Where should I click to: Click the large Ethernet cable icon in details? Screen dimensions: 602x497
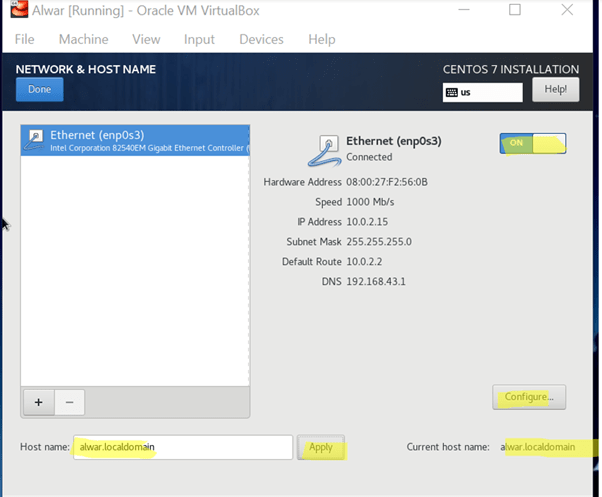[x=326, y=149]
